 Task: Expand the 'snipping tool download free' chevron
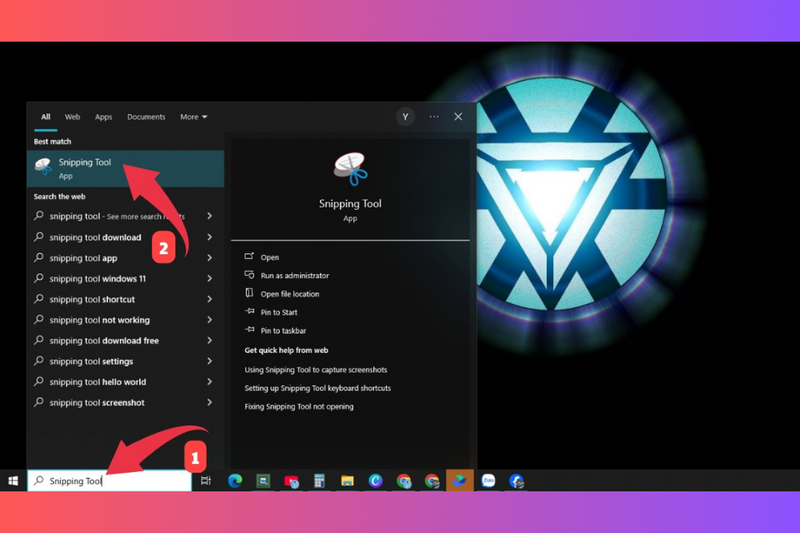209,340
